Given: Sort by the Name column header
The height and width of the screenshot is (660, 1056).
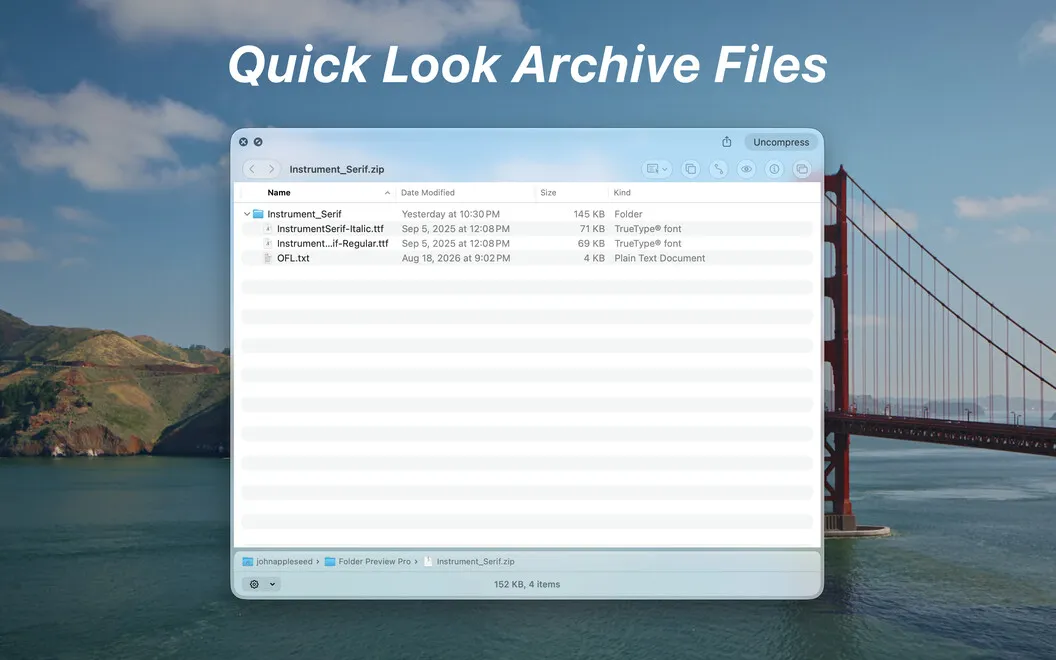Looking at the screenshot, I should [x=279, y=193].
